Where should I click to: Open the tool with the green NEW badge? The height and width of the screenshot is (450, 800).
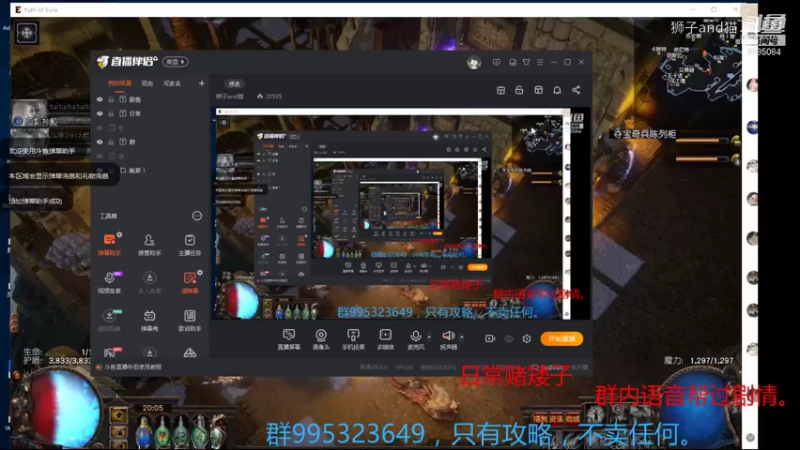(109, 320)
